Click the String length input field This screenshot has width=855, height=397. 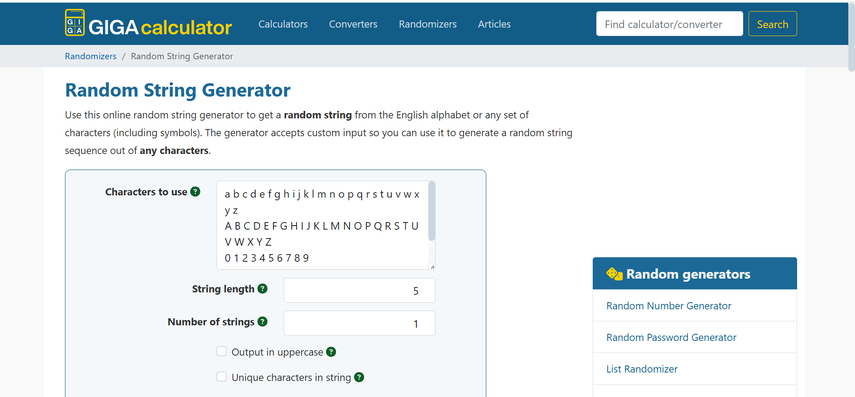tap(359, 290)
